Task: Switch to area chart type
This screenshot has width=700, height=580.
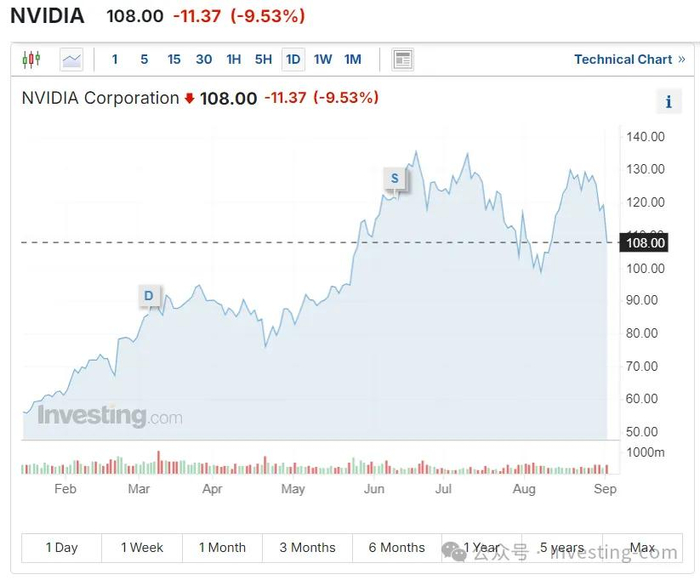Action: (x=72, y=60)
